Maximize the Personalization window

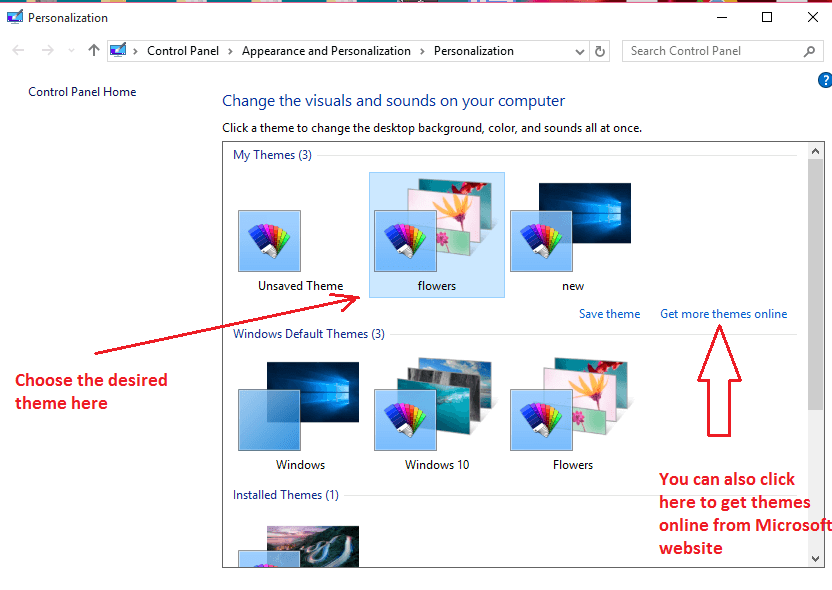[767, 18]
